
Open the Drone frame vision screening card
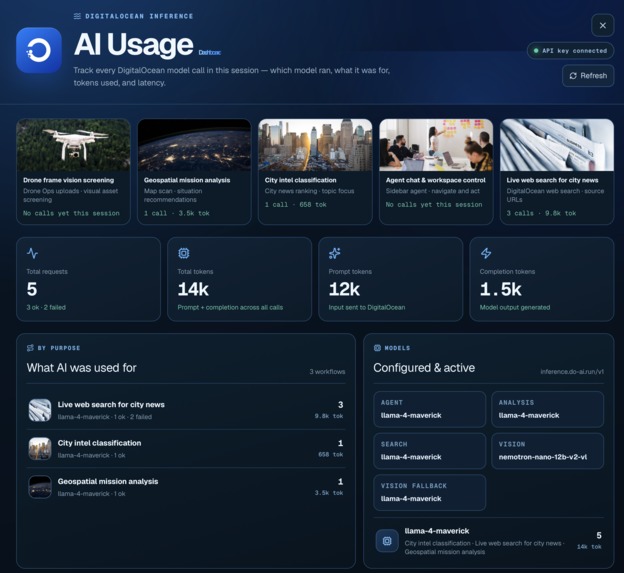pyautogui.click(x=73, y=172)
